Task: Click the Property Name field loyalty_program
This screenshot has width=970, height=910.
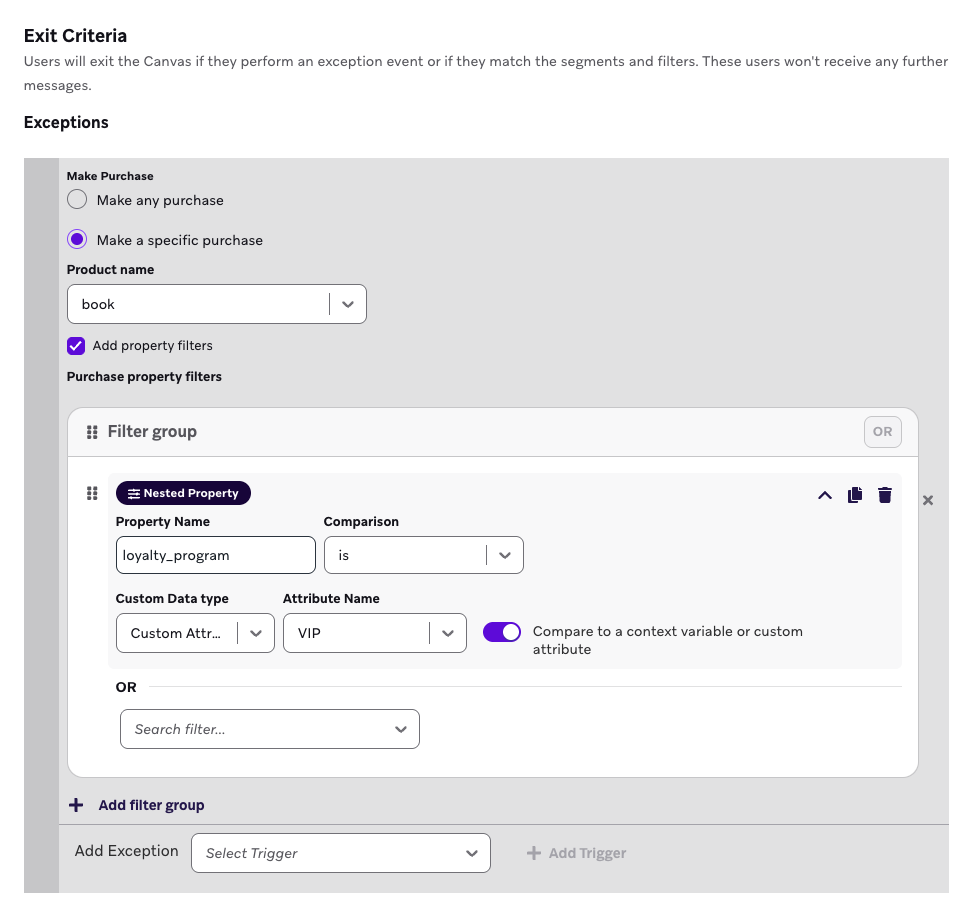Action: tap(215, 555)
